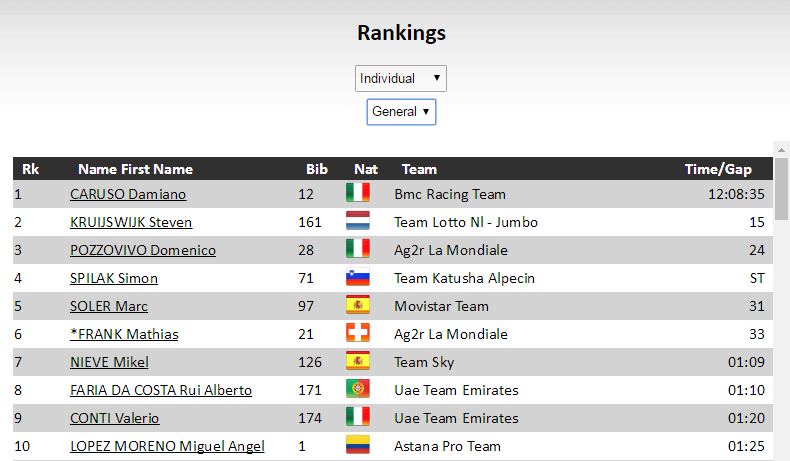This screenshot has width=790, height=461.
Task: Click LOPEZ MORENO Miguel Angel link
Action: pos(167,446)
